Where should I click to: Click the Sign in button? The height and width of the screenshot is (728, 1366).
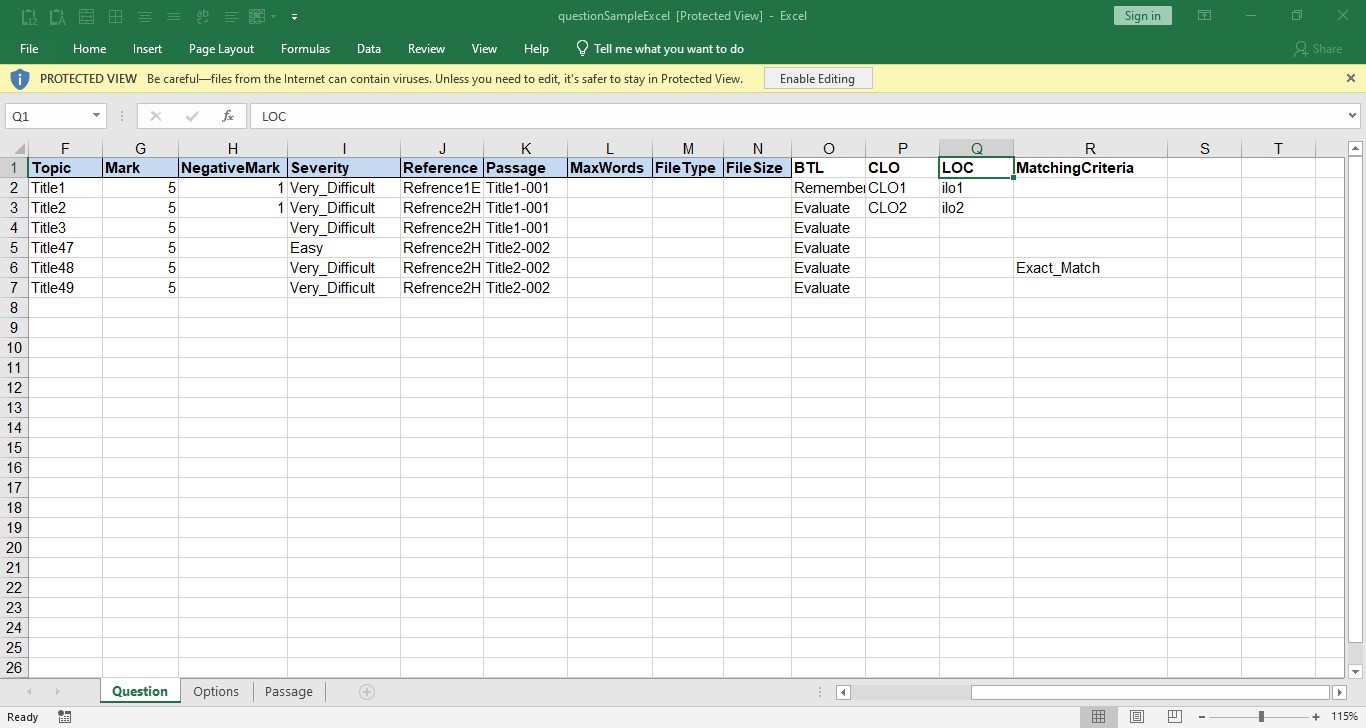pos(1142,16)
